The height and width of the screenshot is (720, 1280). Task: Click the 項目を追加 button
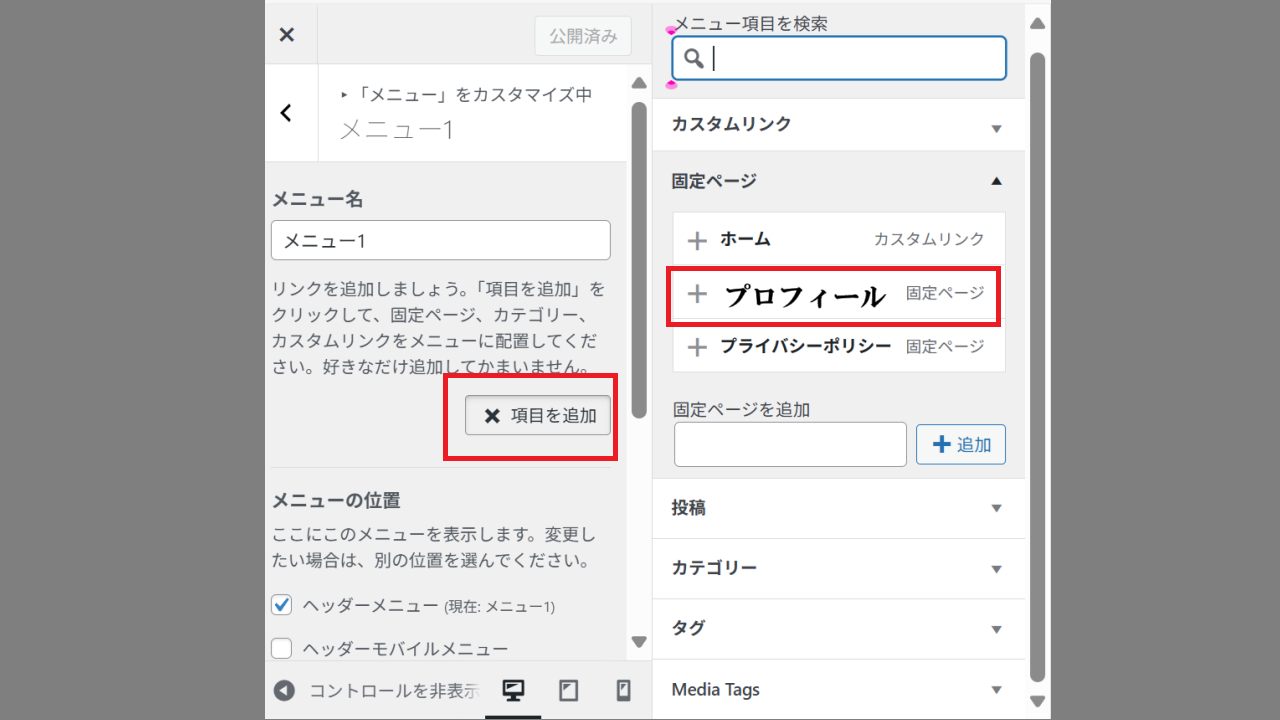(538, 415)
